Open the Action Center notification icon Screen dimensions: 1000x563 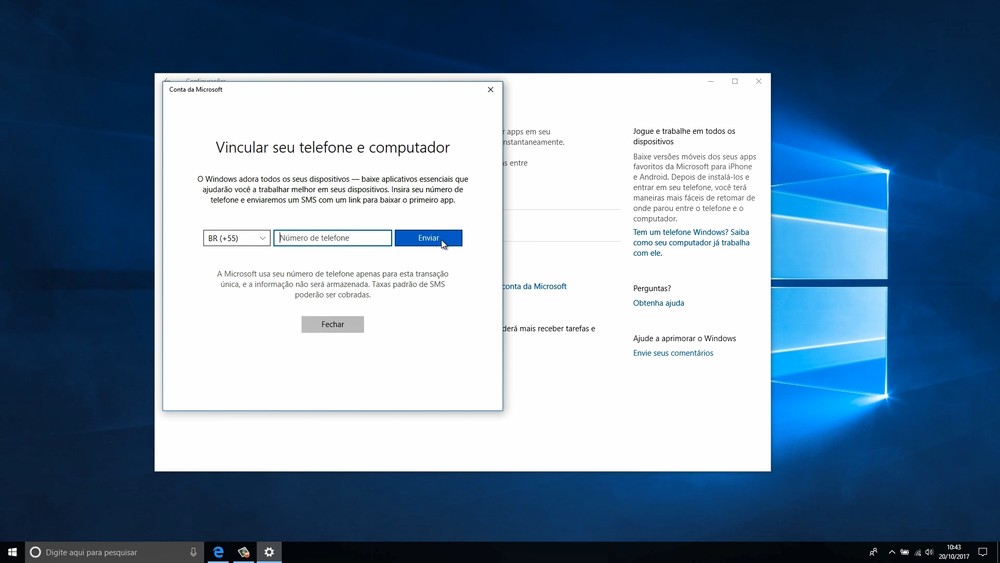click(983, 552)
